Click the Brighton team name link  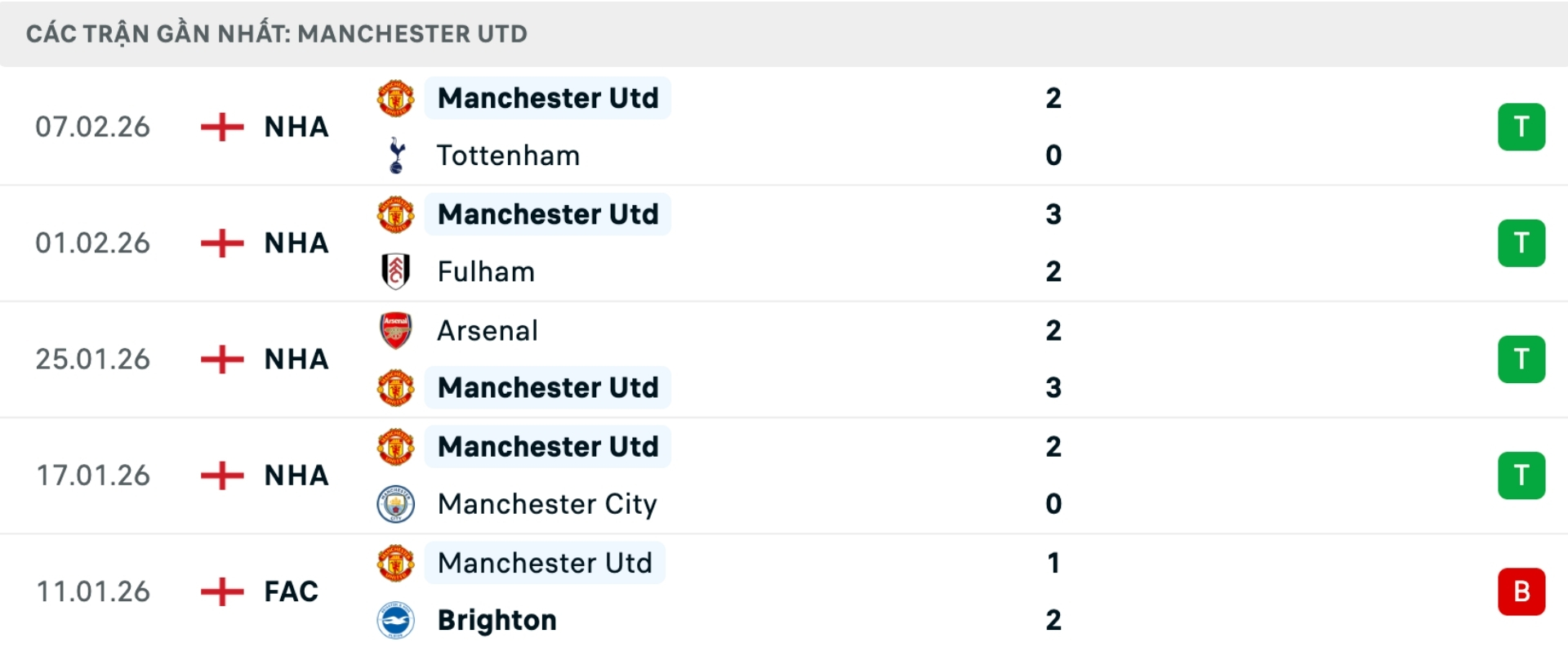pyautogui.click(x=495, y=620)
